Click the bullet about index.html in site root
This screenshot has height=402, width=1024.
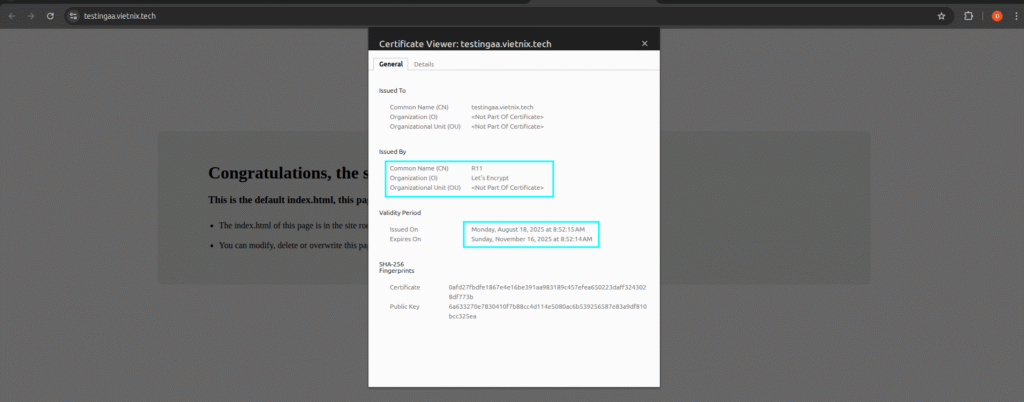(293, 225)
